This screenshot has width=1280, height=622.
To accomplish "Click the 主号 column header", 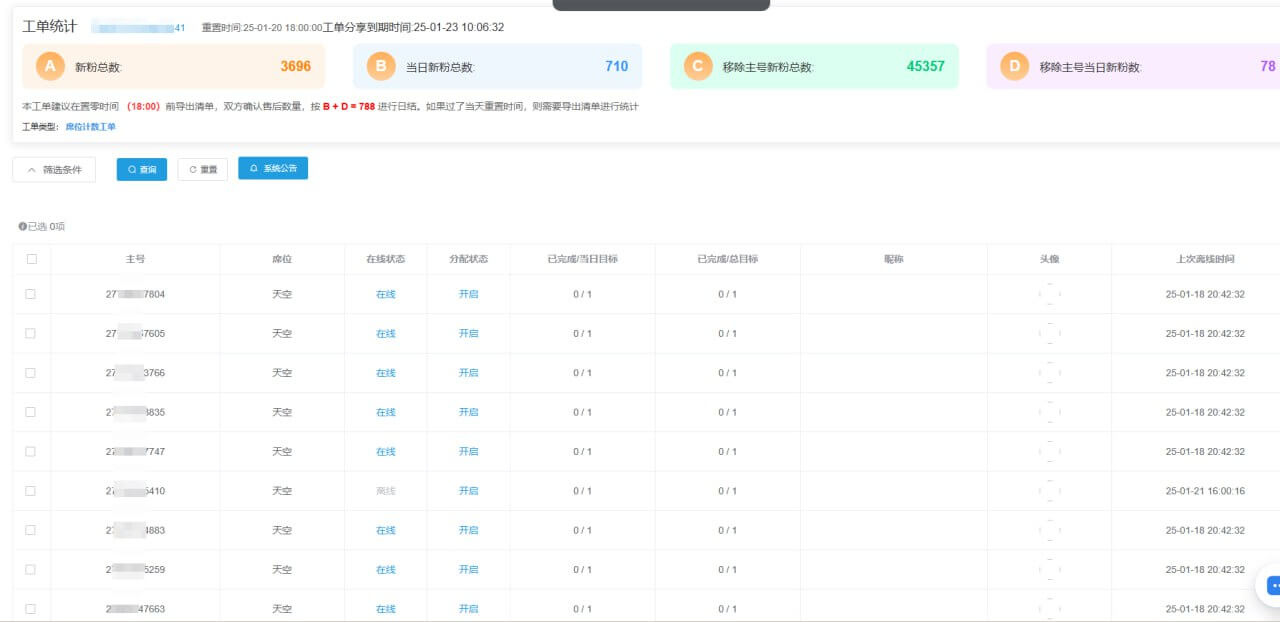I will pyautogui.click(x=135, y=259).
